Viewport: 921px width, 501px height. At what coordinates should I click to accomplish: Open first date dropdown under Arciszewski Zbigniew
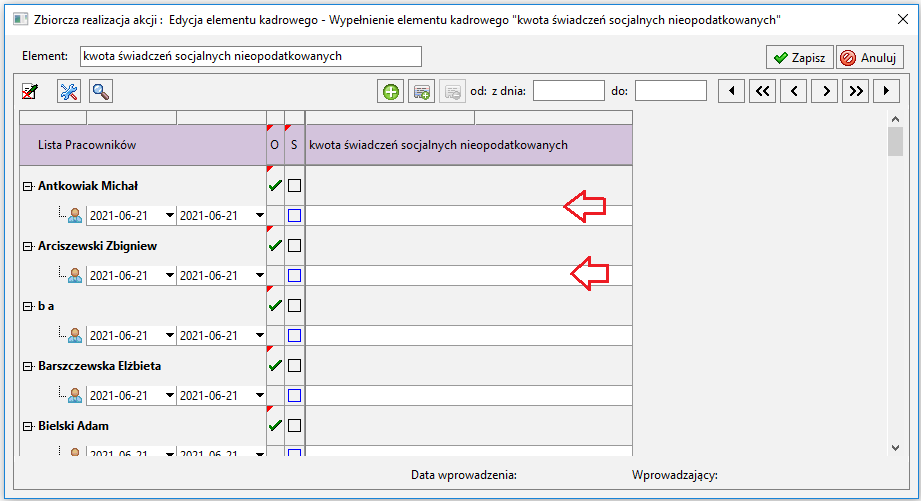click(x=169, y=275)
